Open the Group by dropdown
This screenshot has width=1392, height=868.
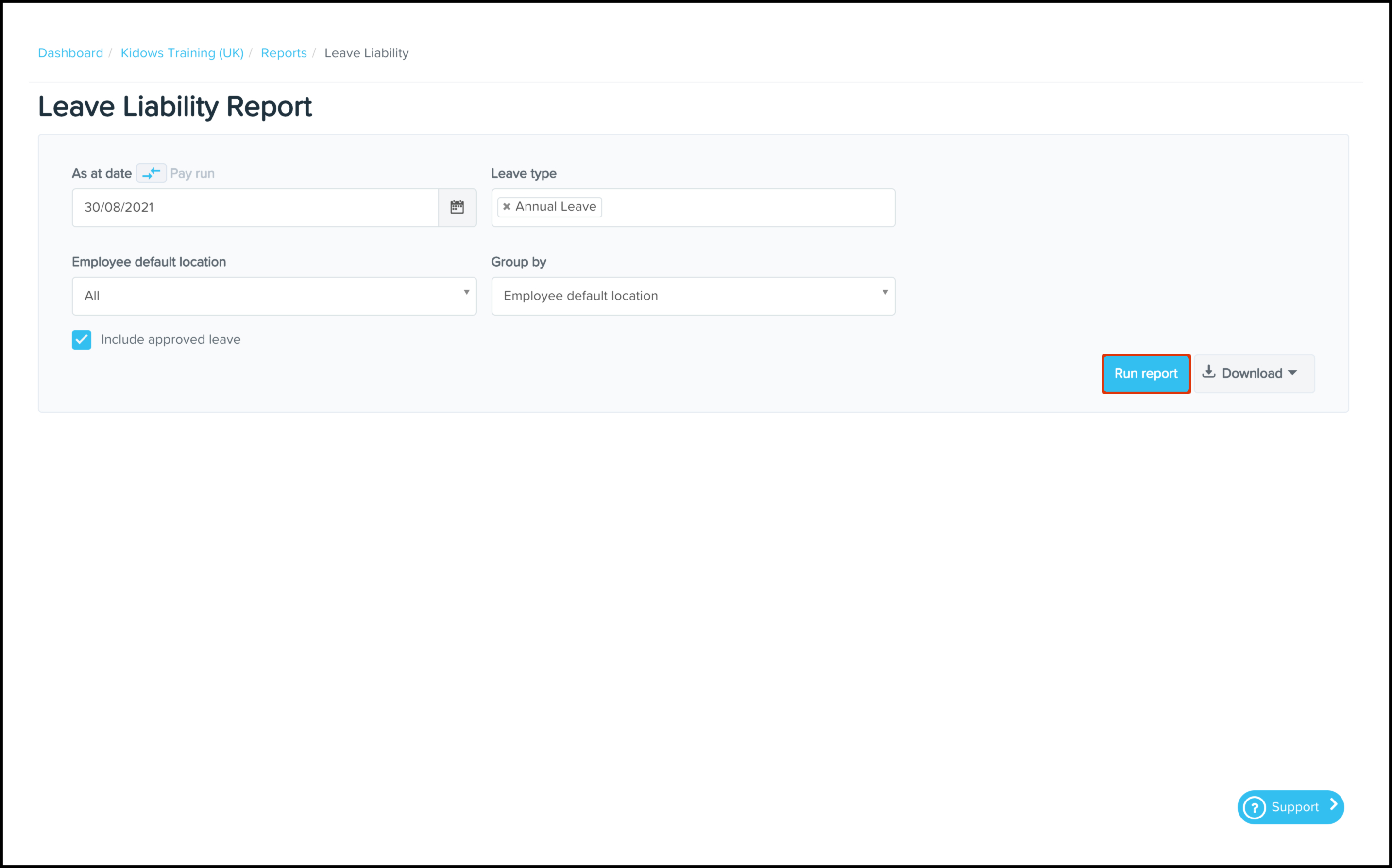tap(693, 296)
